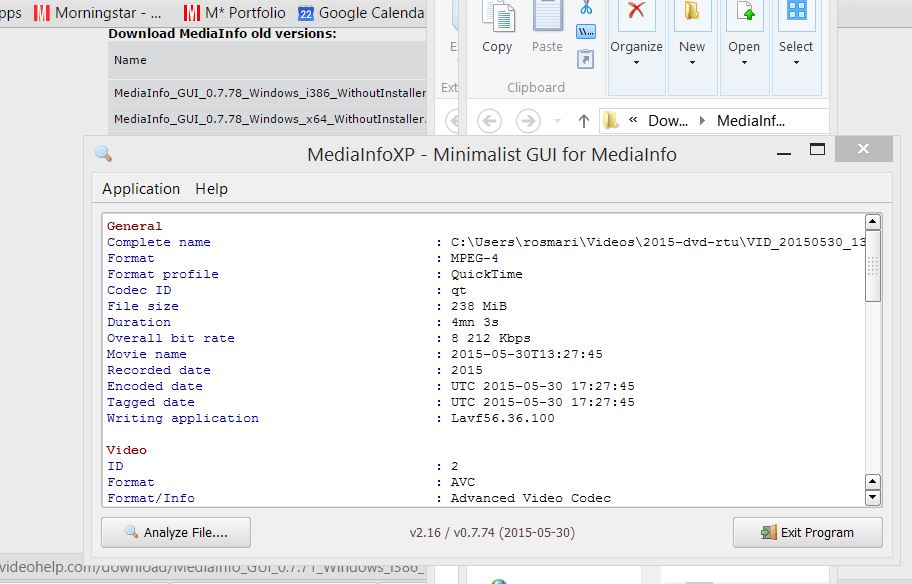Screen dimensions: 912x584
Task: Click the Copy path icon in Explorer ribbon
Action: (x=586, y=32)
